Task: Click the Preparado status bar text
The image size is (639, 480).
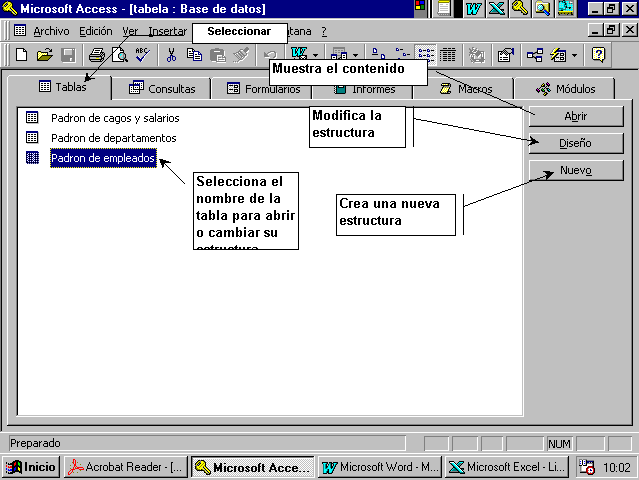Action: point(35,443)
